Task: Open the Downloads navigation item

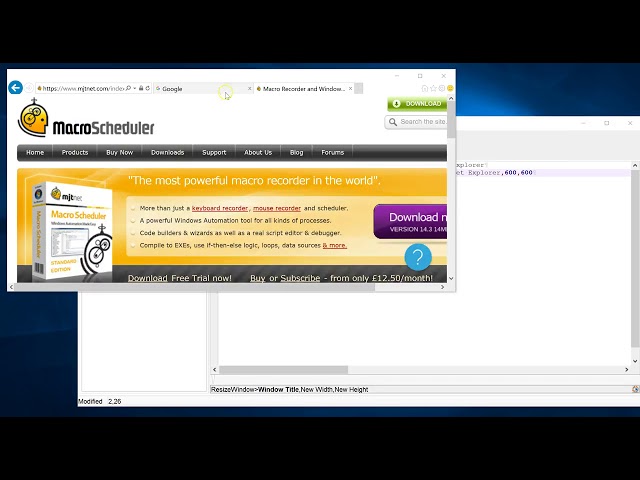Action: tap(167, 152)
